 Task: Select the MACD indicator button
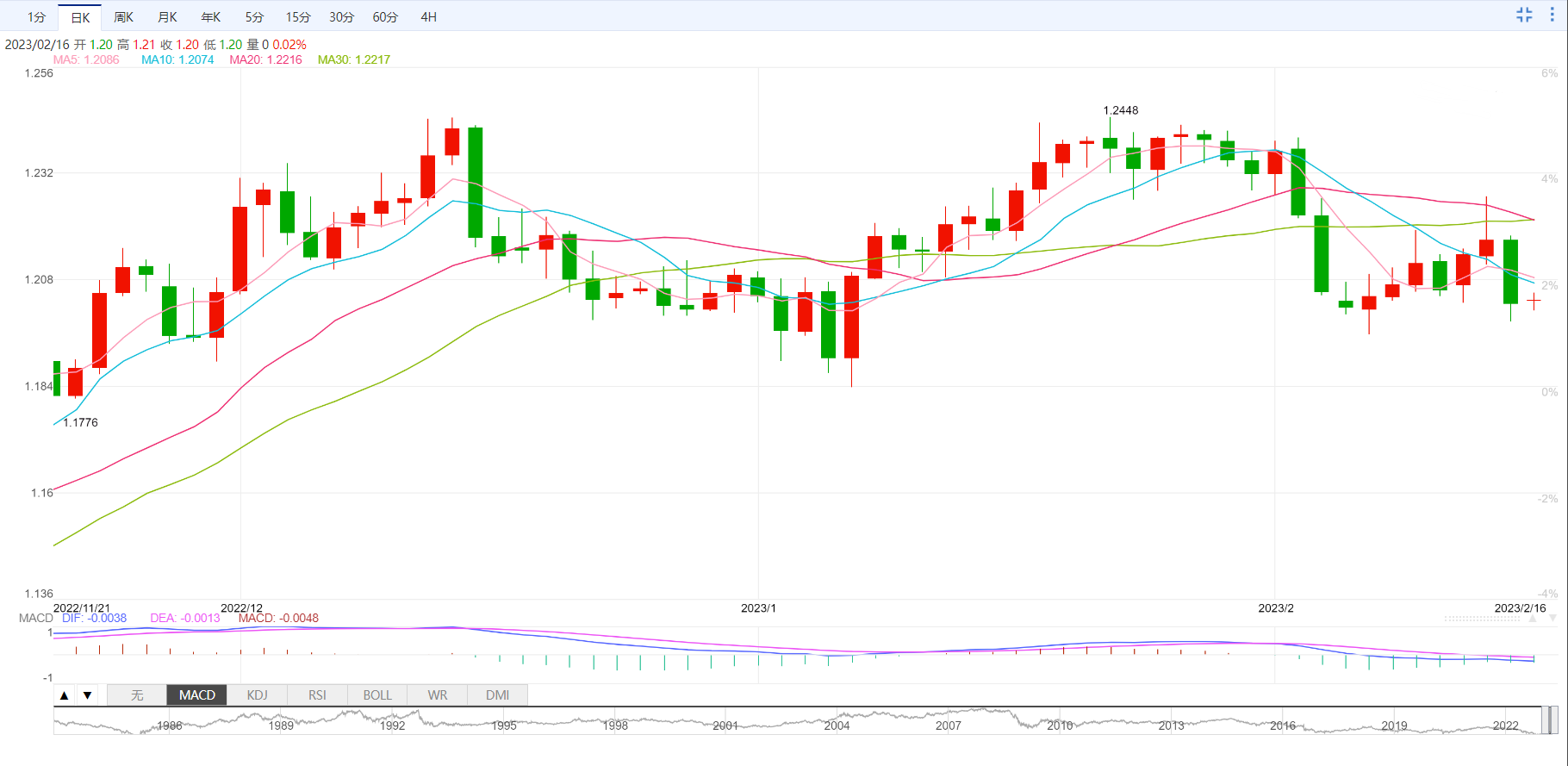click(197, 695)
